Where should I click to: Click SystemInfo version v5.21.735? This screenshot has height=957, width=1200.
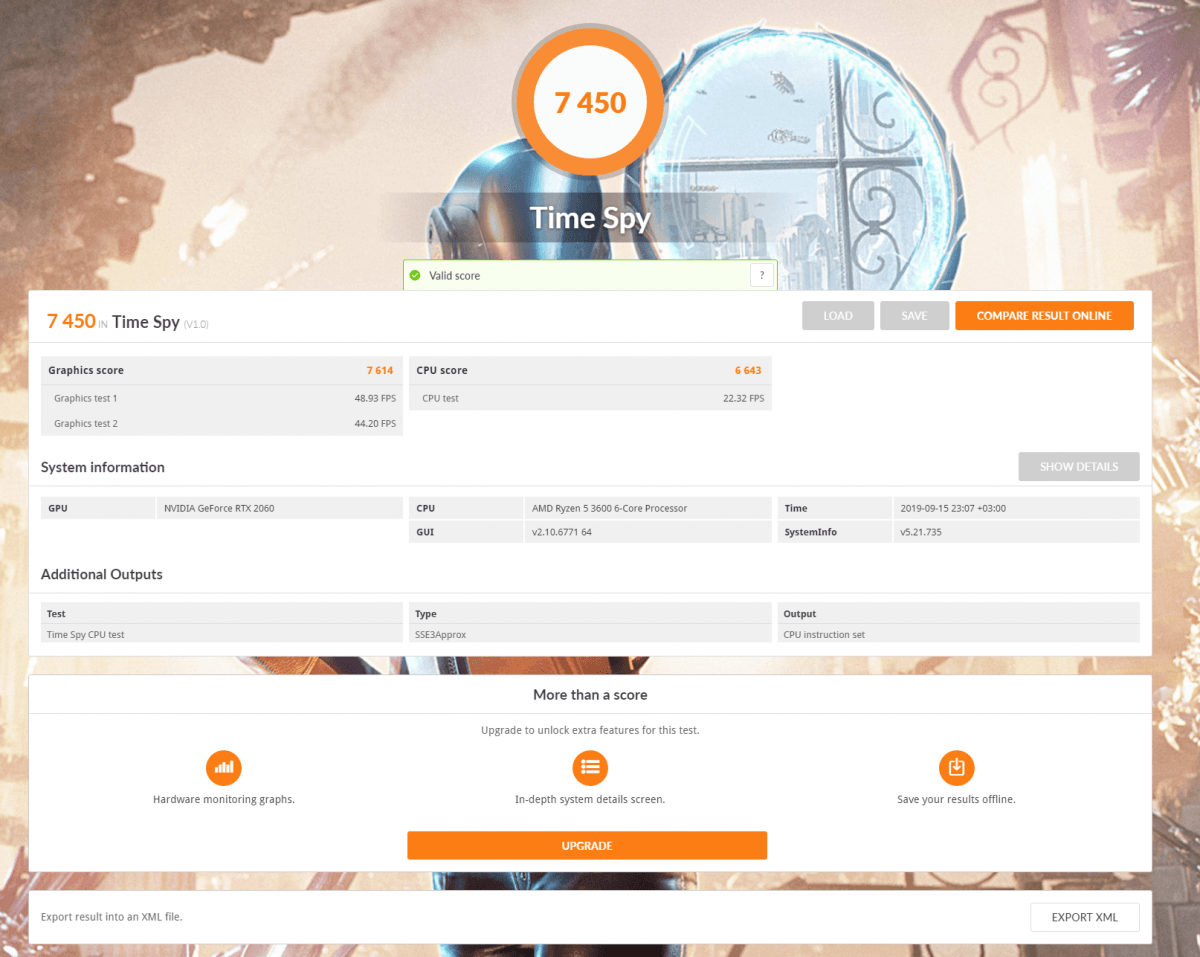[920, 532]
